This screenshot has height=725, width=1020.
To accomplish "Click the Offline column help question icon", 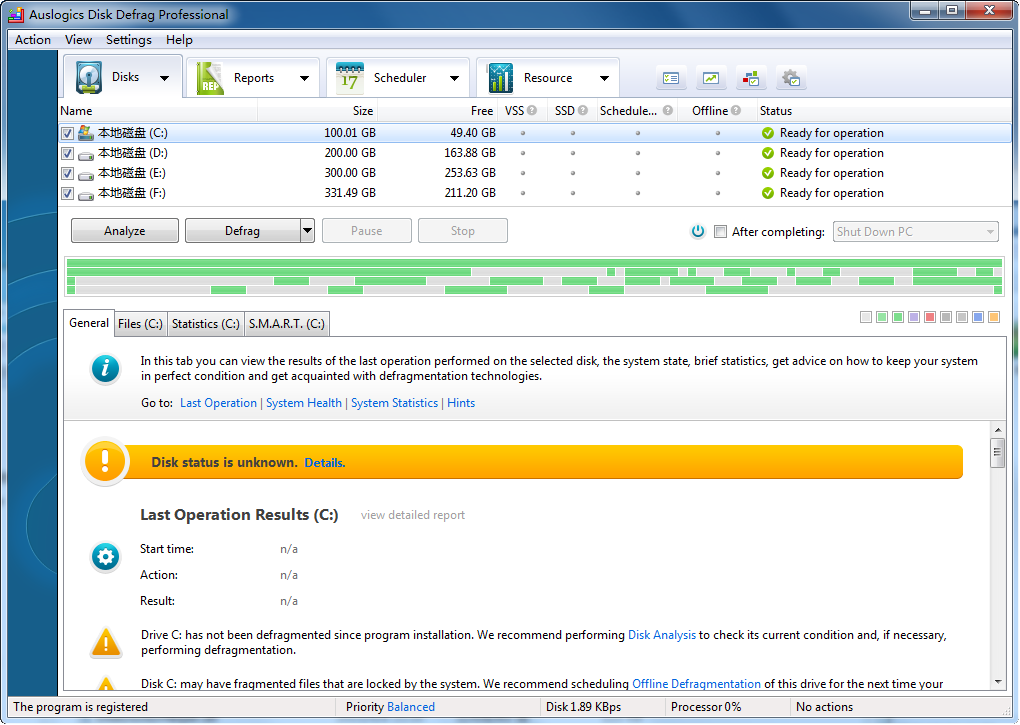I will click(736, 111).
